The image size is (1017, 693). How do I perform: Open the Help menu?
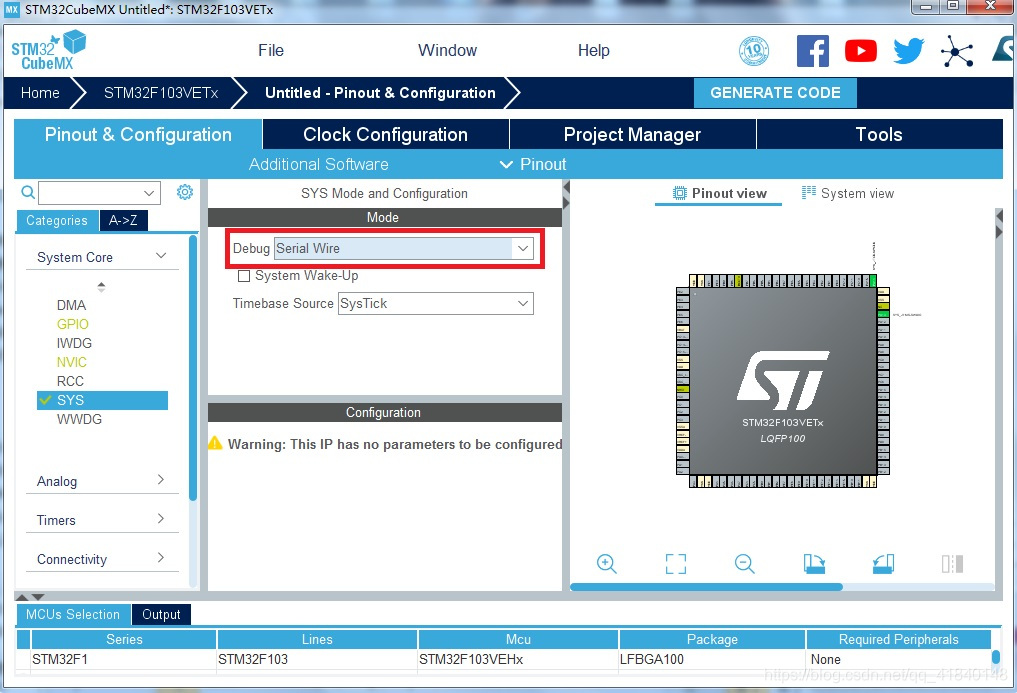pos(593,50)
